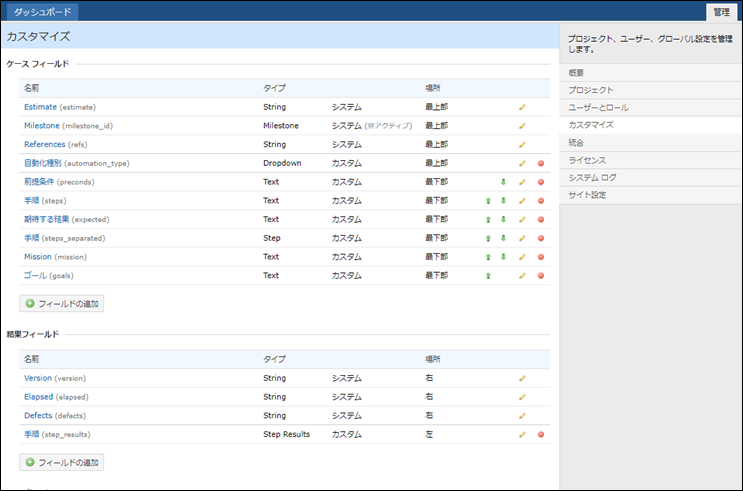Delete the 期待する結果 field
The width and height of the screenshot is (743, 491).
(540, 219)
